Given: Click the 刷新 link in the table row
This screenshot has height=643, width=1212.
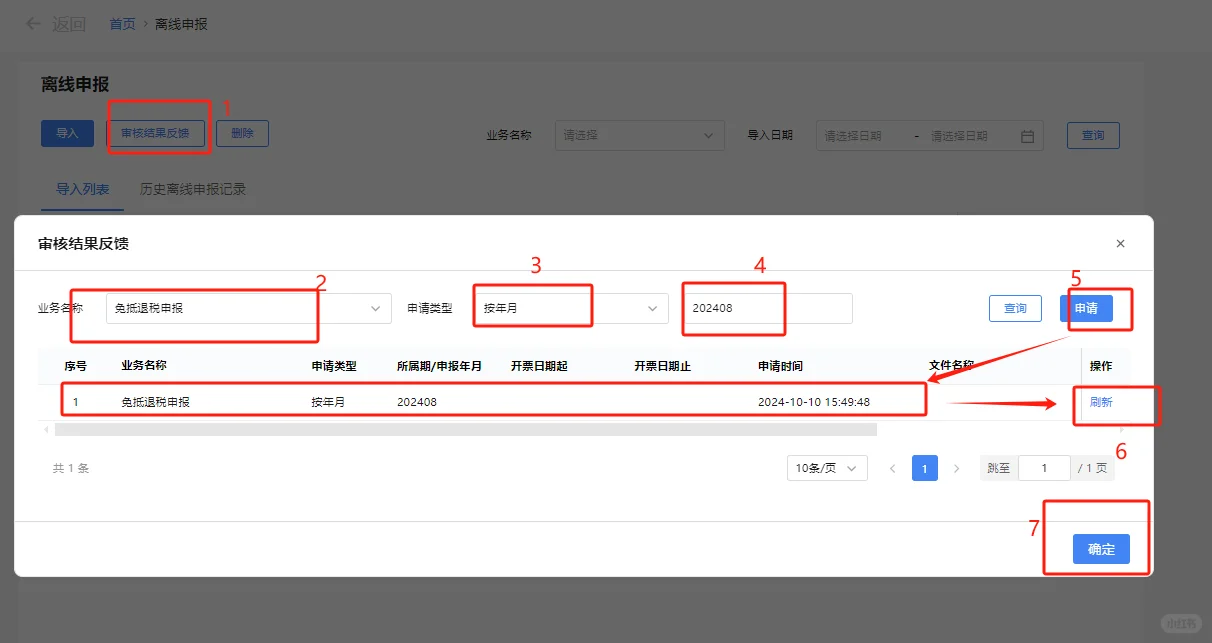Looking at the screenshot, I should pyautogui.click(x=1101, y=401).
